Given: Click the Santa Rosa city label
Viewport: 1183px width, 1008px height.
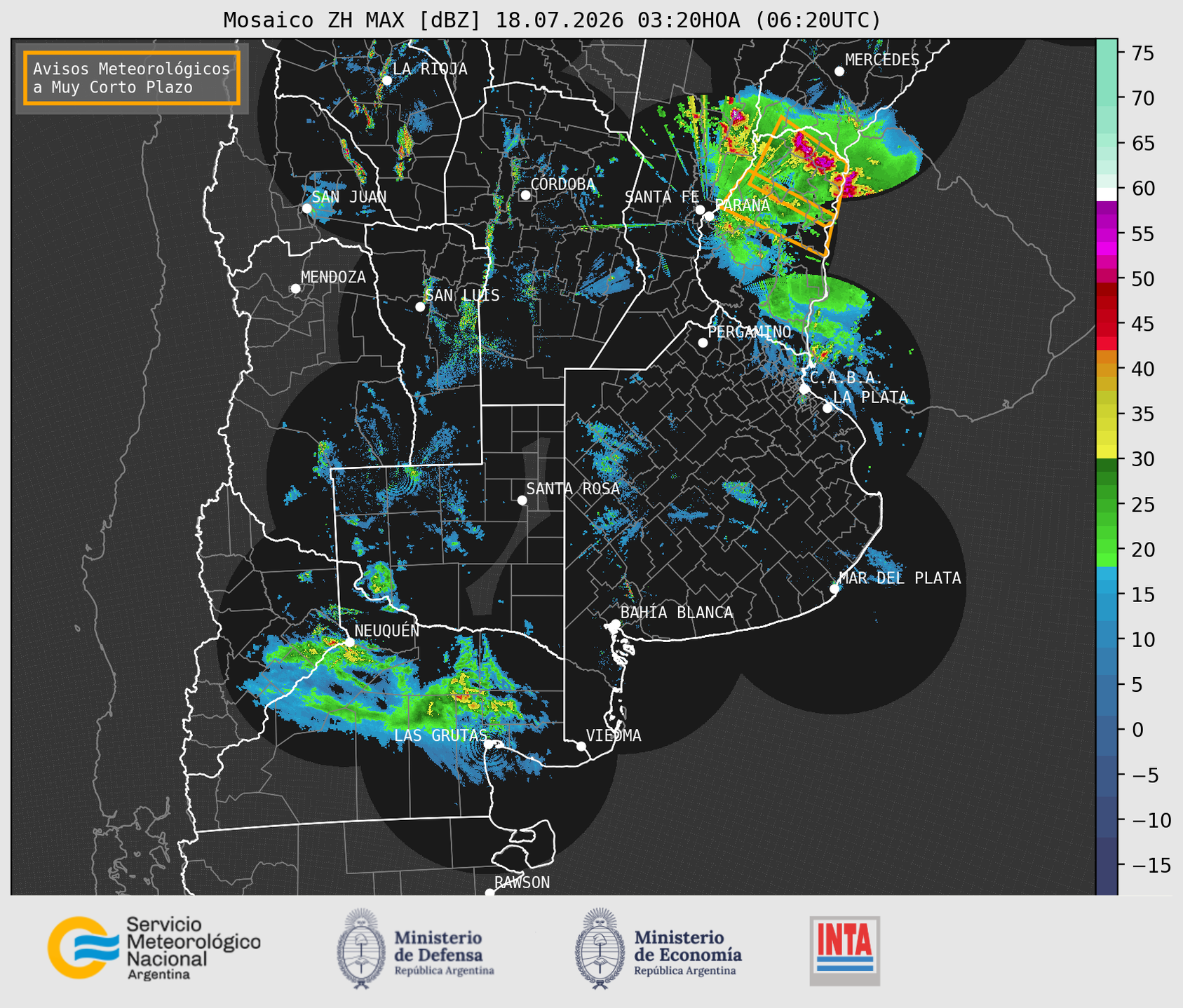Looking at the screenshot, I should (573, 489).
